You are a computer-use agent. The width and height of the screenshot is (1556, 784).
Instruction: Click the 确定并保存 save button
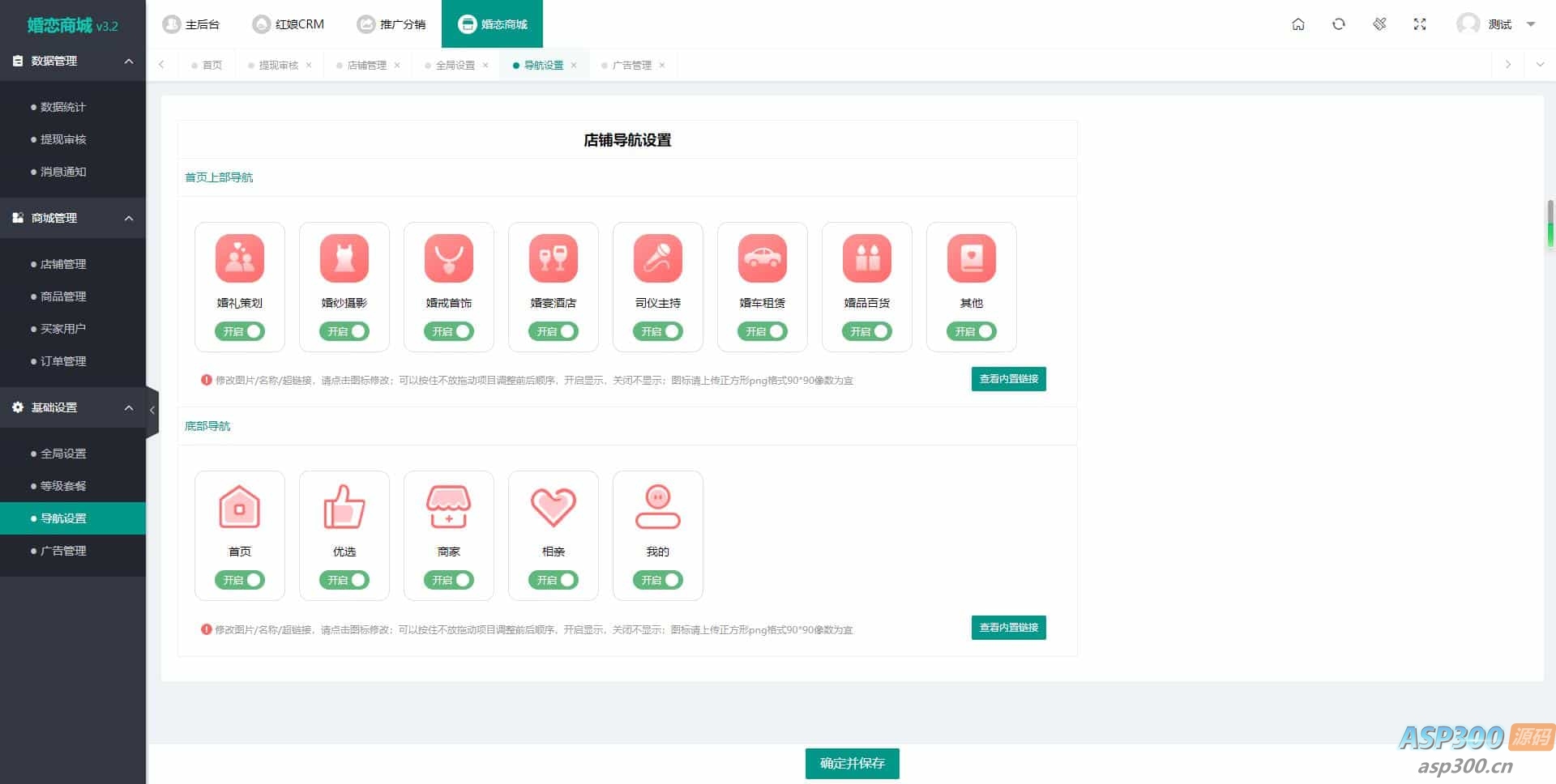coord(852,763)
